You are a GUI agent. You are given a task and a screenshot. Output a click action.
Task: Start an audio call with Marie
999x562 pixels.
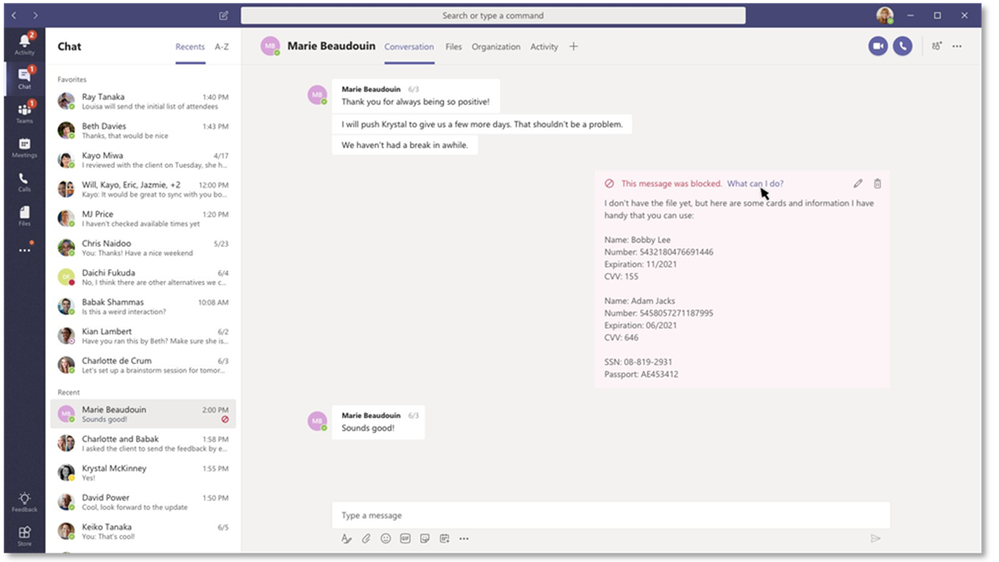pyautogui.click(x=902, y=46)
